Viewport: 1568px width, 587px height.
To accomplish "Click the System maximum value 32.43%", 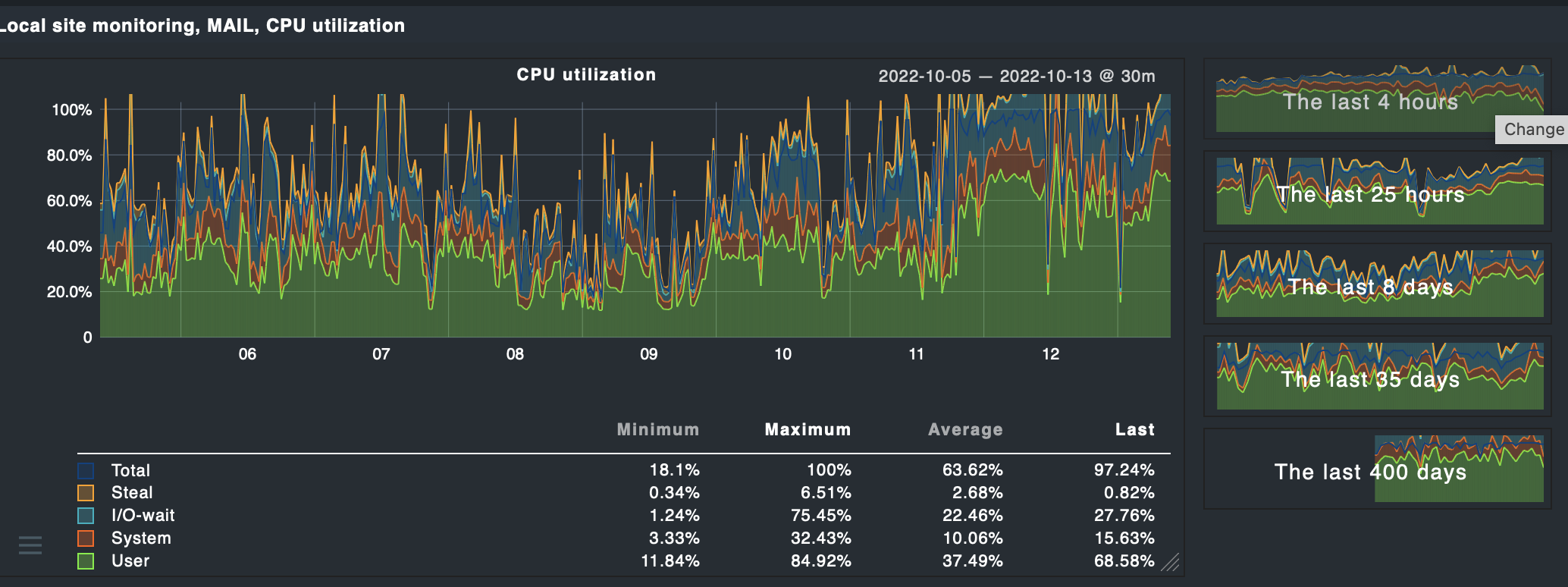I will (820, 538).
